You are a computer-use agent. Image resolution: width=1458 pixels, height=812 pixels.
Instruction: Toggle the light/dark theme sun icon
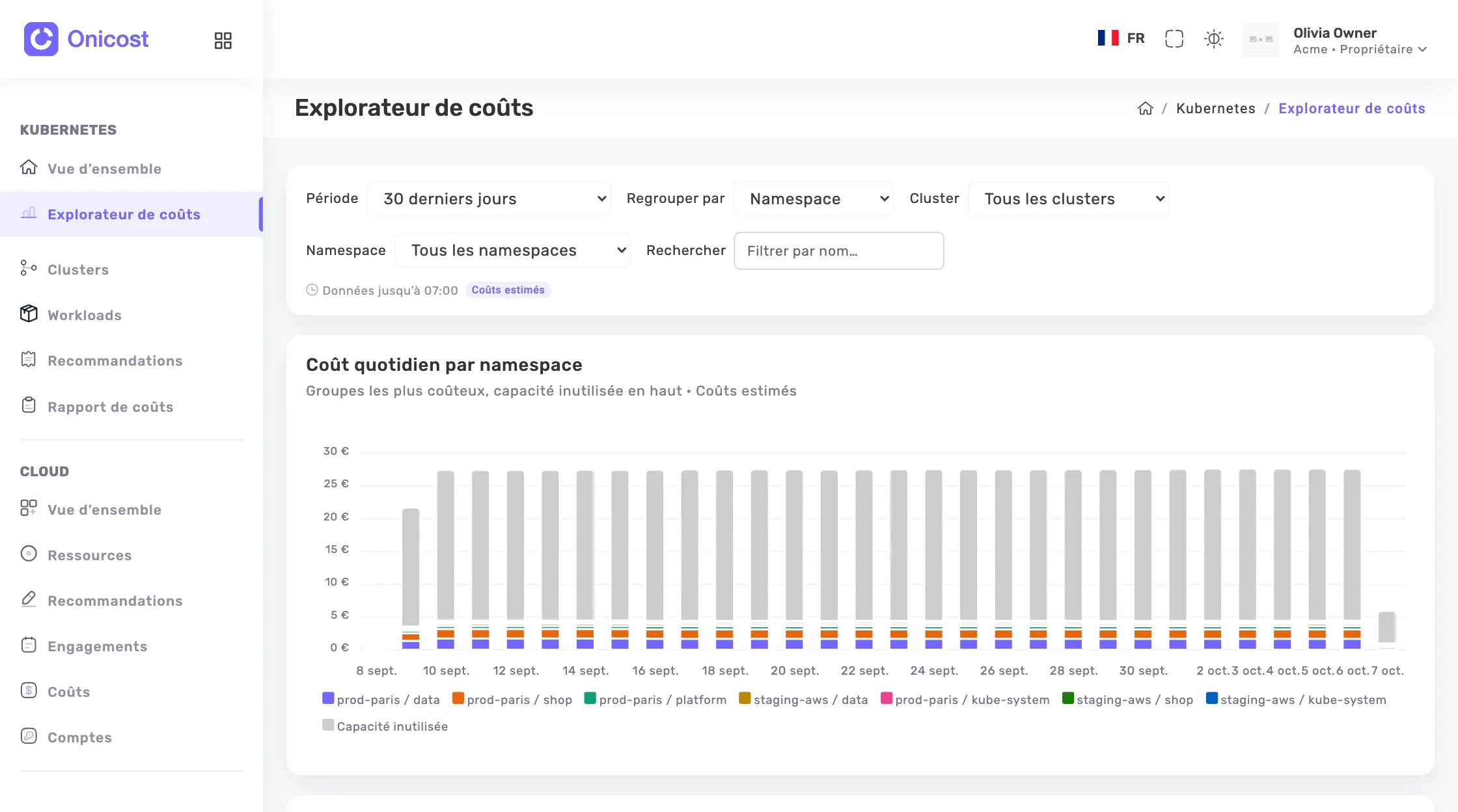coord(1214,39)
